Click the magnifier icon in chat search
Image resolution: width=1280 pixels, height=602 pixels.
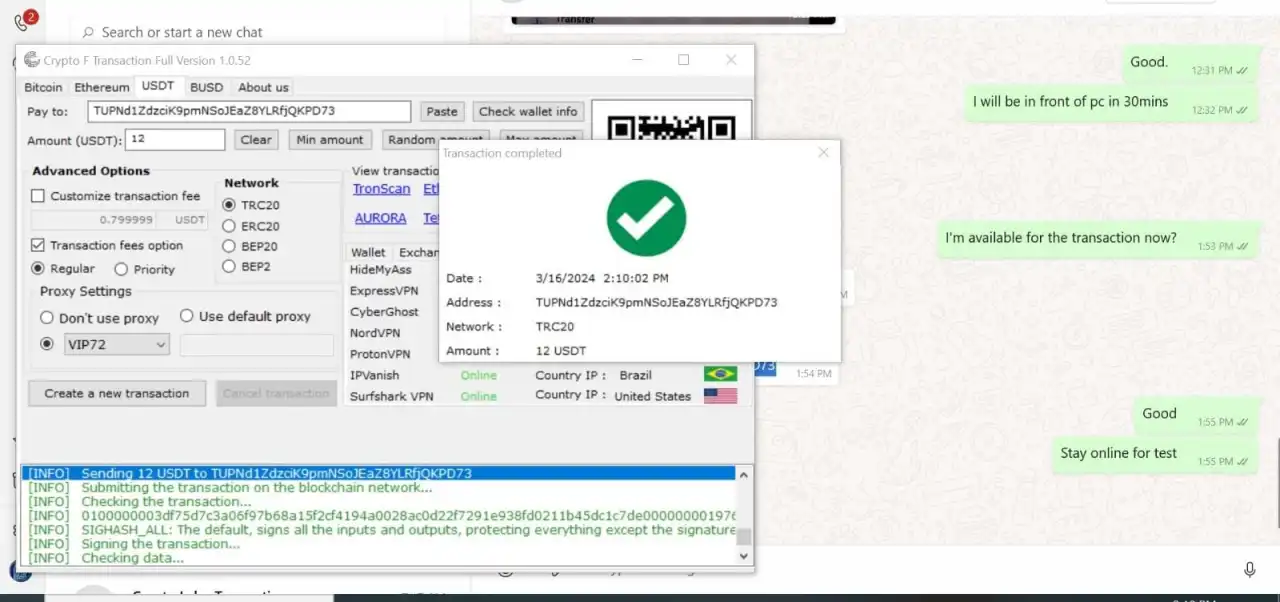click(88, 32)
